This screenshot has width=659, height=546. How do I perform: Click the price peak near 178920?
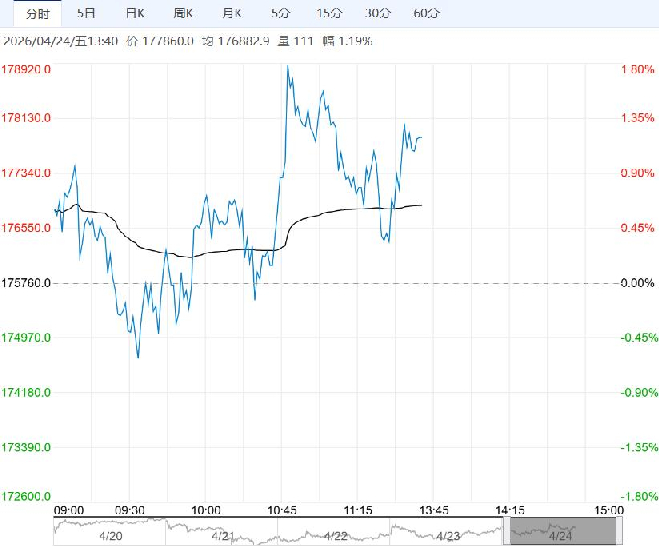point(288,67)
